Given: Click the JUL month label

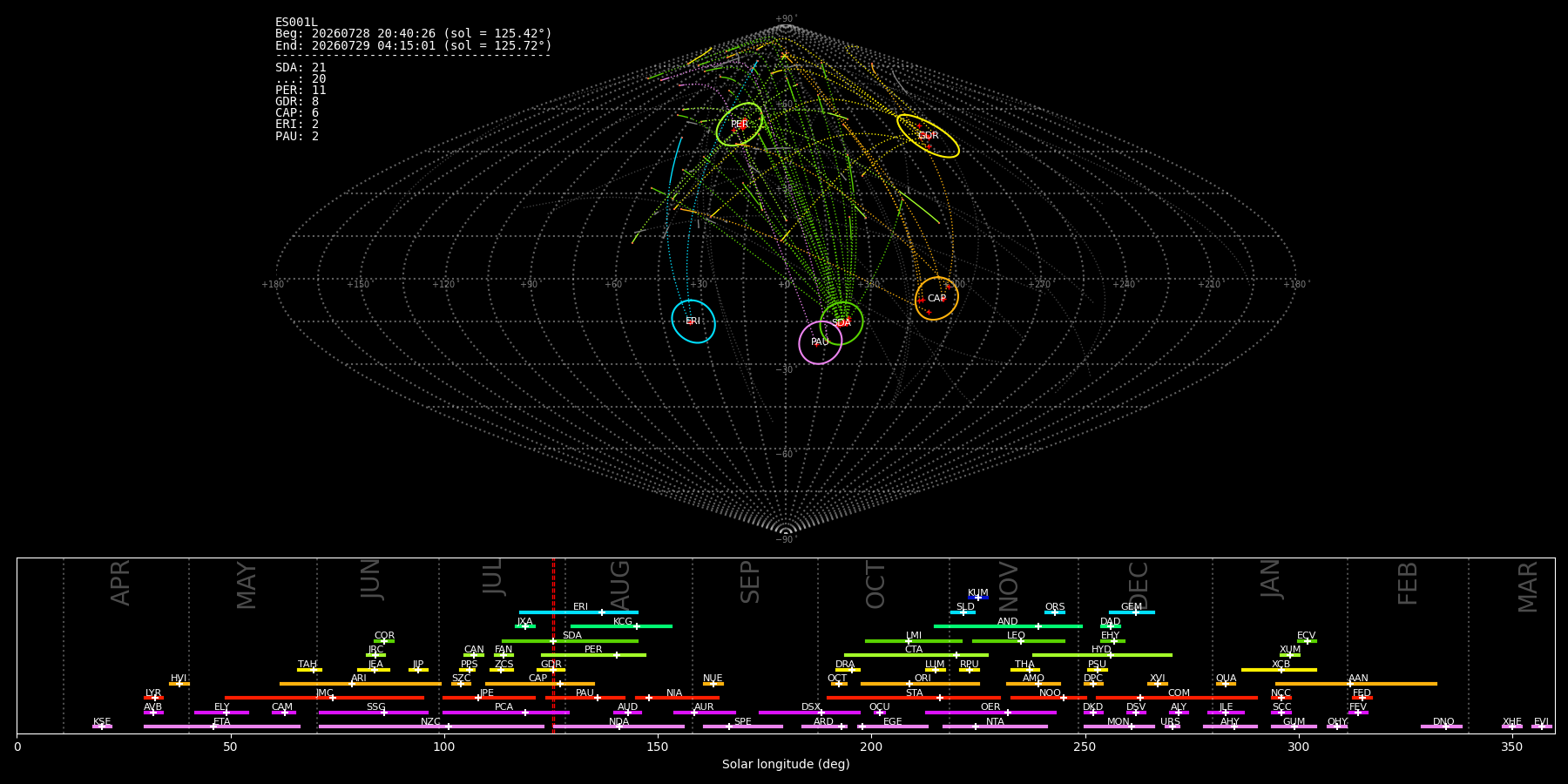Looking at the screenshot, I should pos(493,577).
